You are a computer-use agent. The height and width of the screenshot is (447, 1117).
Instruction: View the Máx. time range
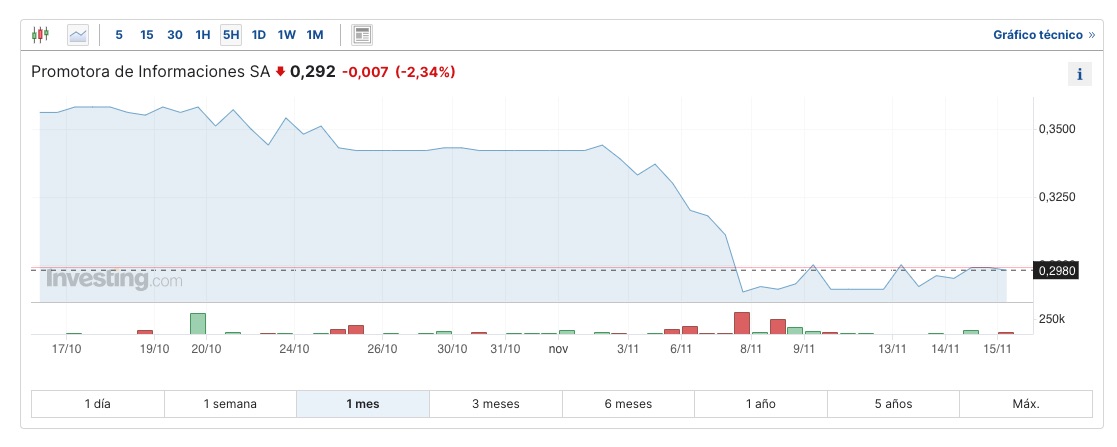click(x=1025, y=404)
